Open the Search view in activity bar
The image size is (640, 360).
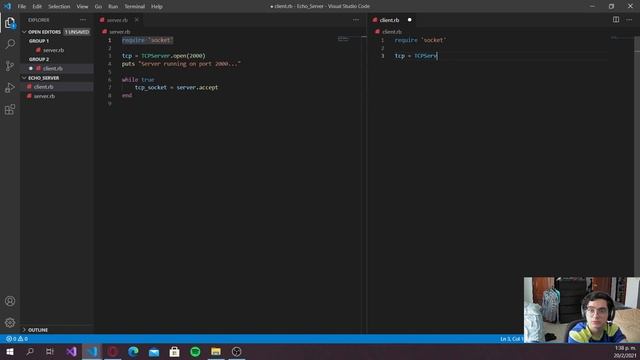pyautogui.click(x=10, y=44)
